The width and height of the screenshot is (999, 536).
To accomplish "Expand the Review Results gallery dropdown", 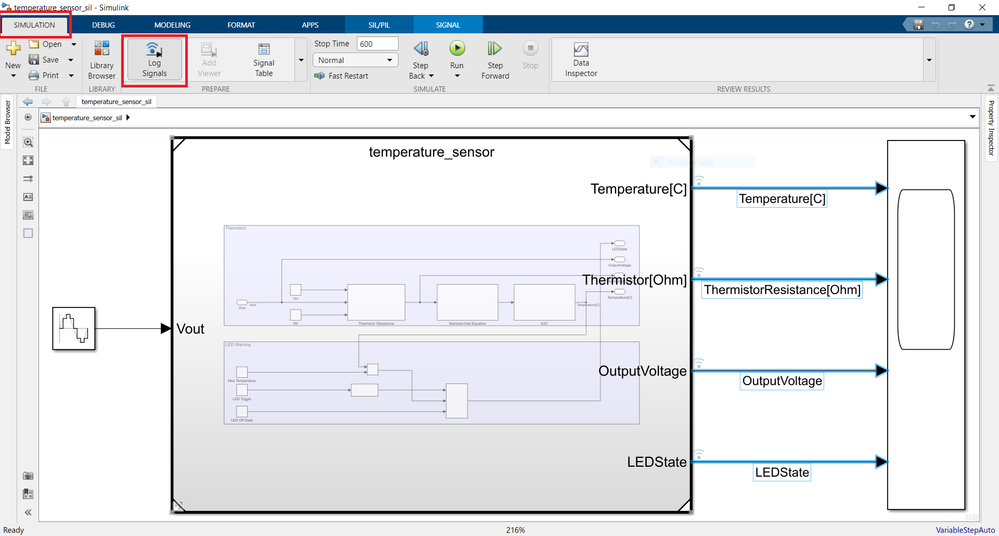I will tap(929, 60).
